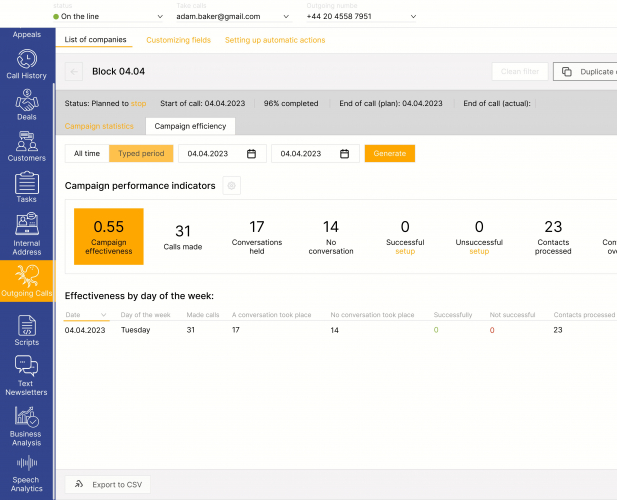Click the Day of the week column header
Image resolution: width=617 pixels, height=500 pixels.
[146, 315]
